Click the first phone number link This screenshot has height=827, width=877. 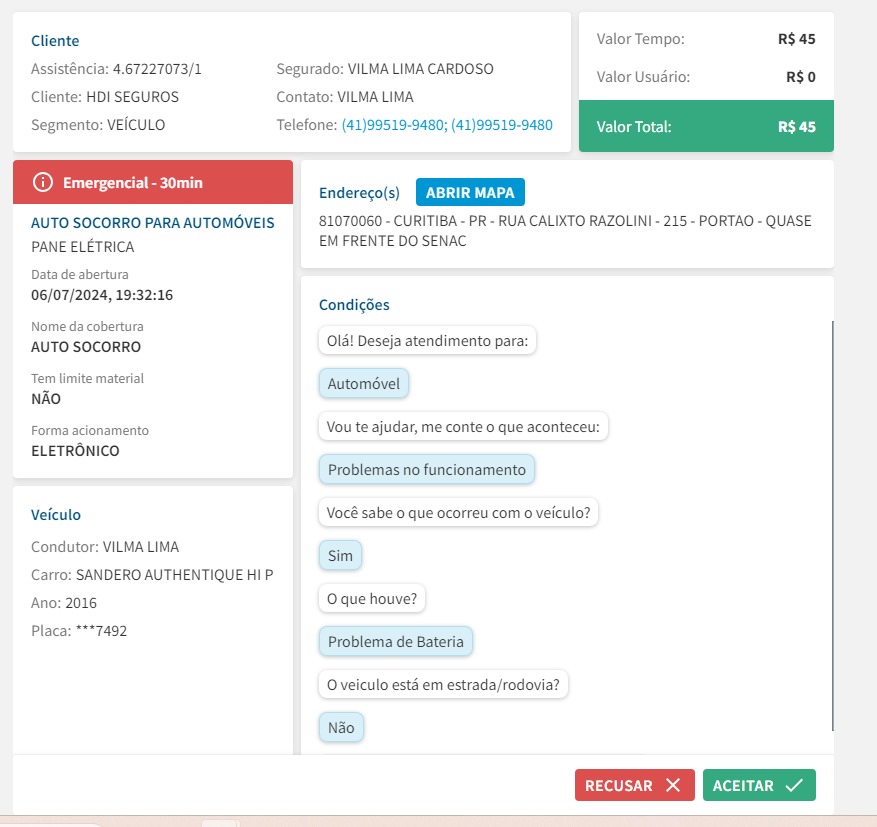tap(393, 125)
